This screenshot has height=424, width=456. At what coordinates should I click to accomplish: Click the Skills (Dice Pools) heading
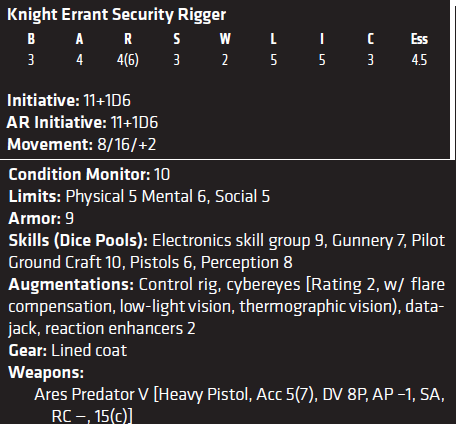(x=78, y=241)
